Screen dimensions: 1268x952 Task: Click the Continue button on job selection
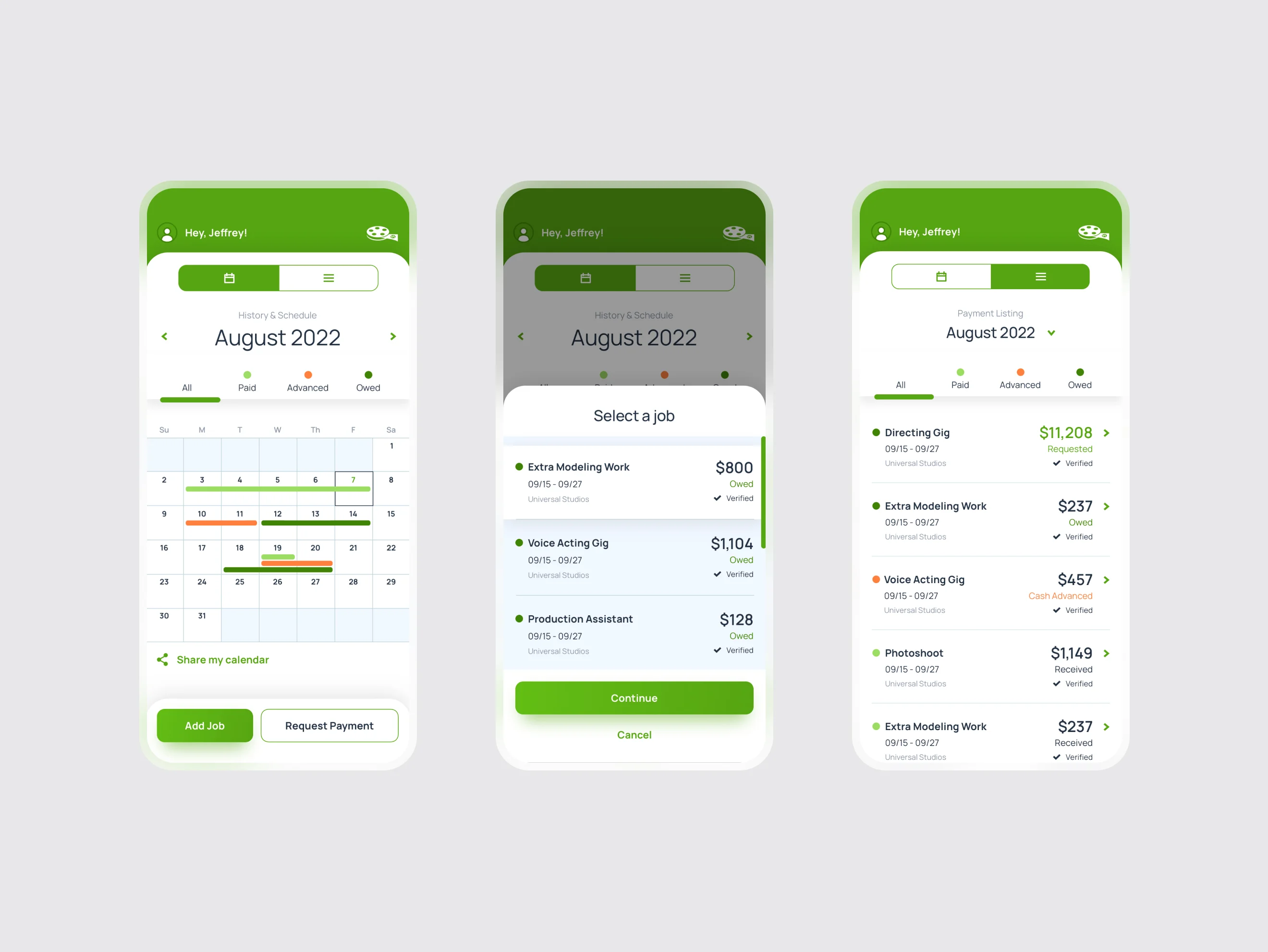click(x=634, y=698)
